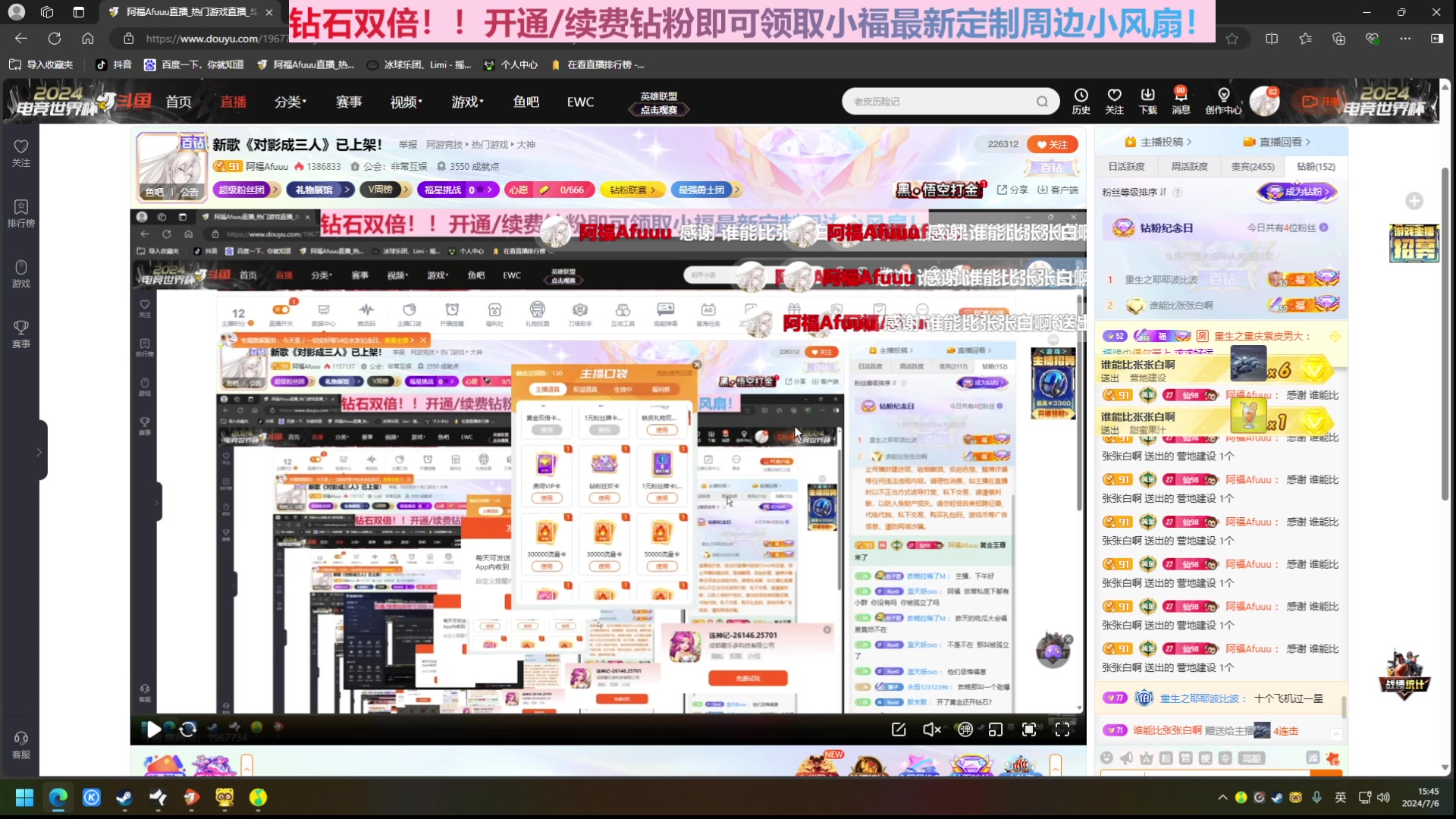Screen dimensions: 1456x819
Task: Open picture-in-picture mini player
Action: click(996, 730)
